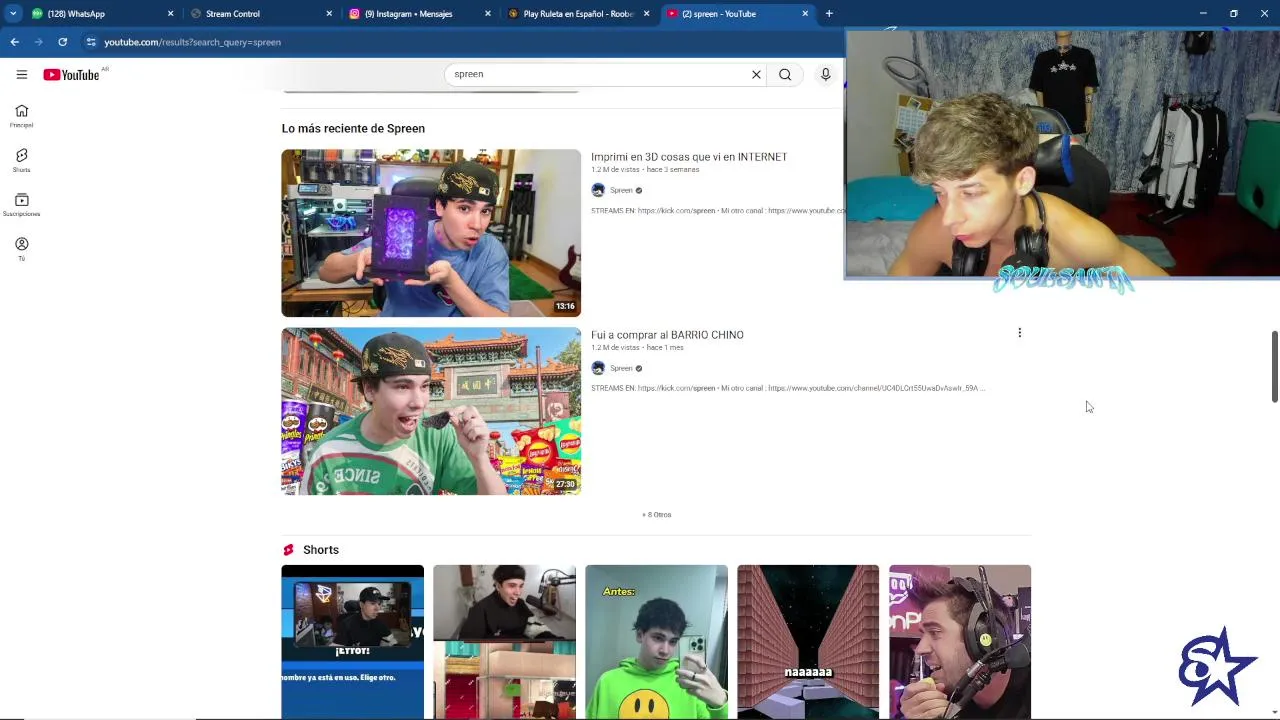Open three-dot menu for BARRIO CHINO video
The width and height of the screenshot is (1280, 720).
1019,333
